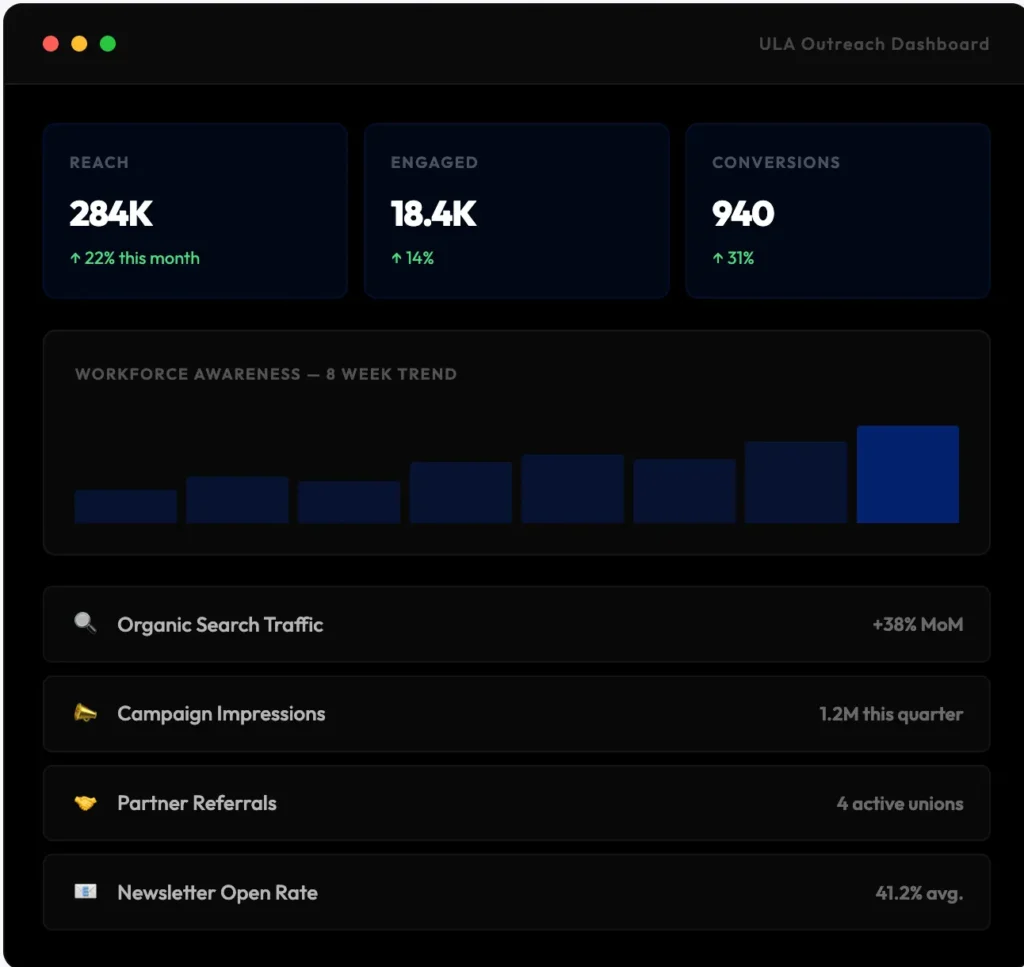This screenshot has height=967, width=1024.
Task: Click the ULA Outreach Dashboard title
Action: tap(874, 44)
